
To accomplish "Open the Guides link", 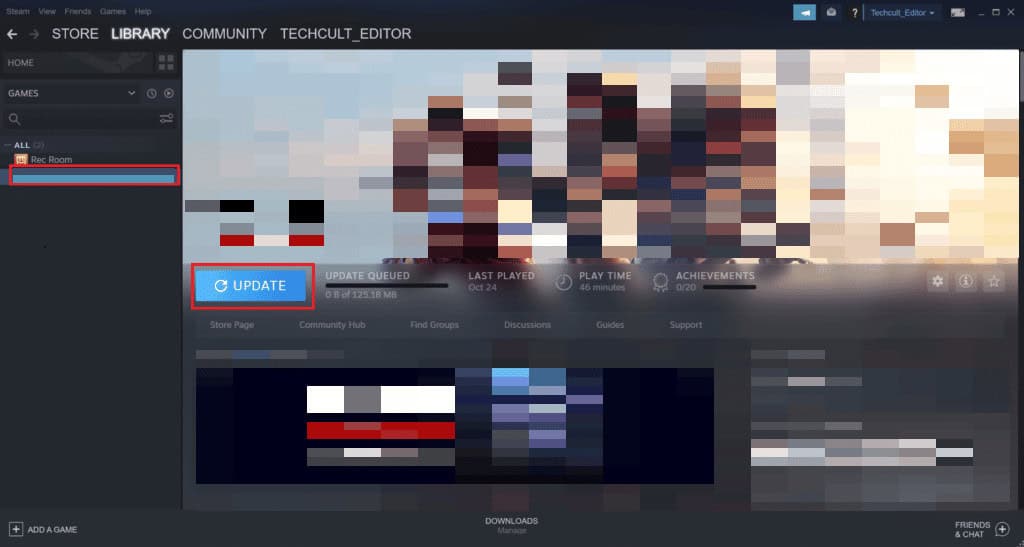I will 610,324.
